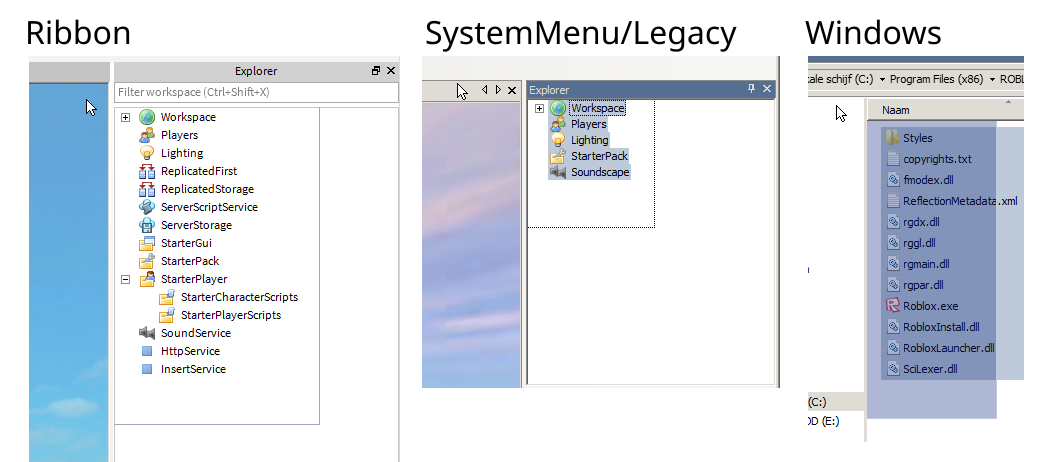Select rgdx.dll file name
The image size is (1038, 462).
[x=921, y=222]
